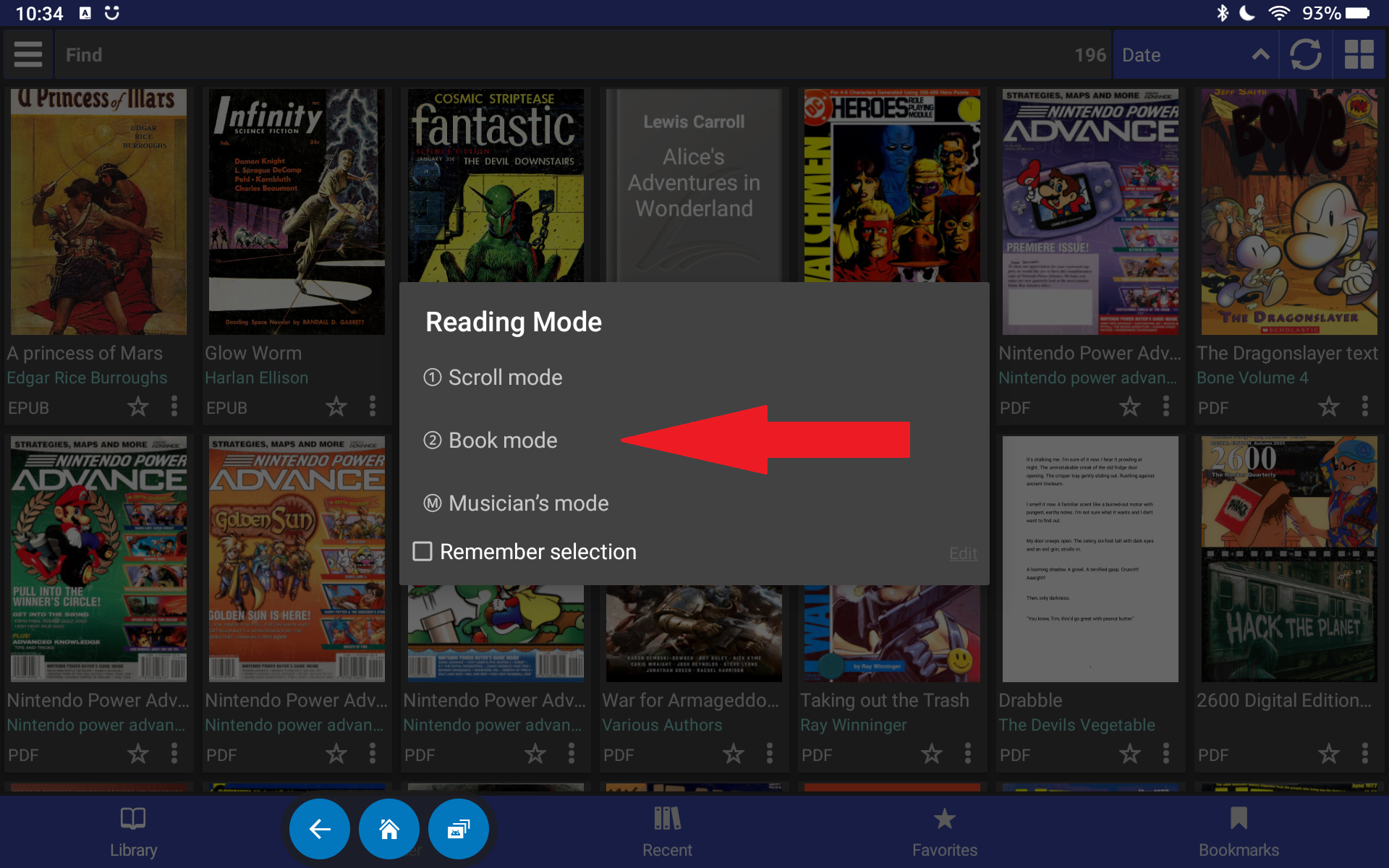This screenshot has width=1389, height=868.
Task: Switch to the Bookmarks tab
Action: [x=1239, y=832]
